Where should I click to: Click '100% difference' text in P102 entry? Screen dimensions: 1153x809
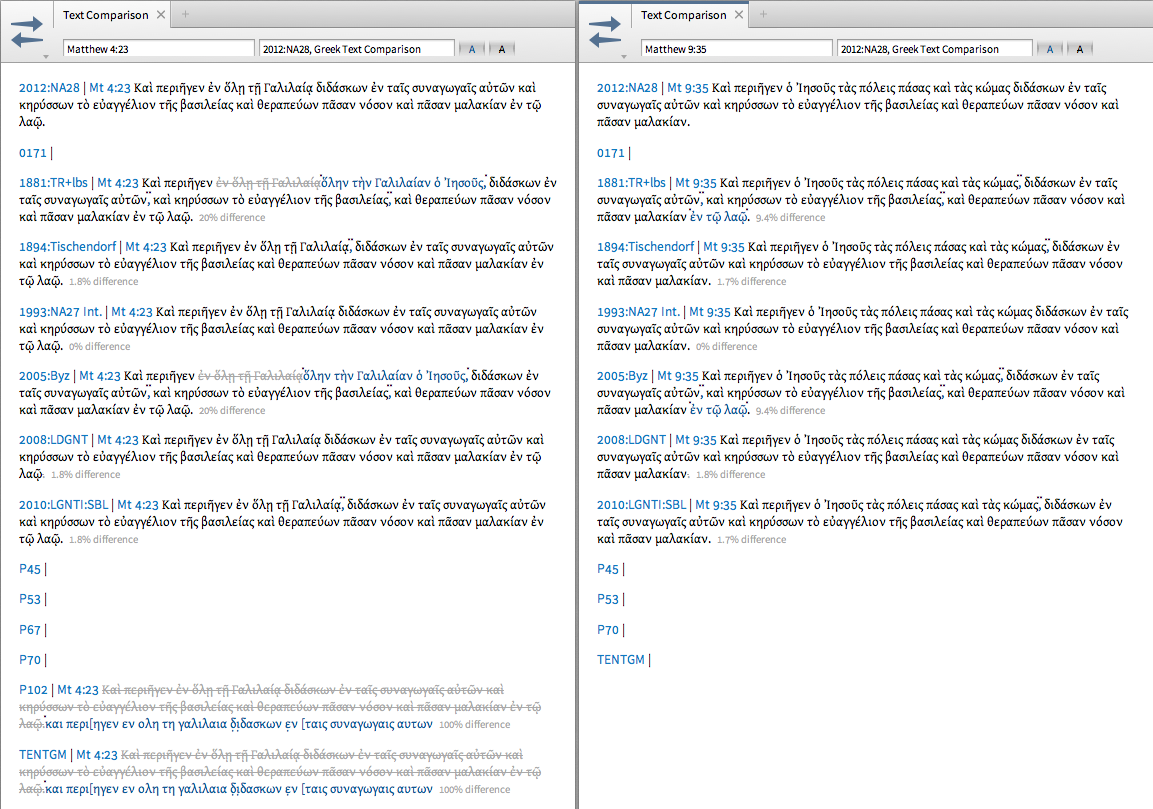pyautogui.click(x=474, y=724)
